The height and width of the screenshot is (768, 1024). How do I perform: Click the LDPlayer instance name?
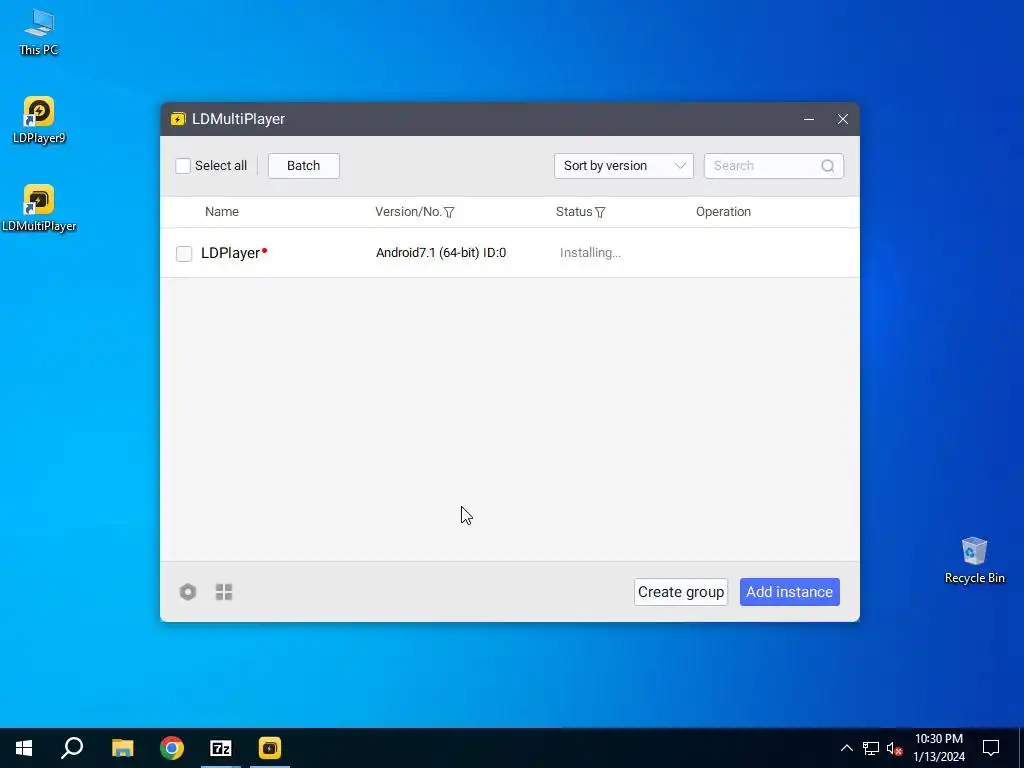(231, 253)
